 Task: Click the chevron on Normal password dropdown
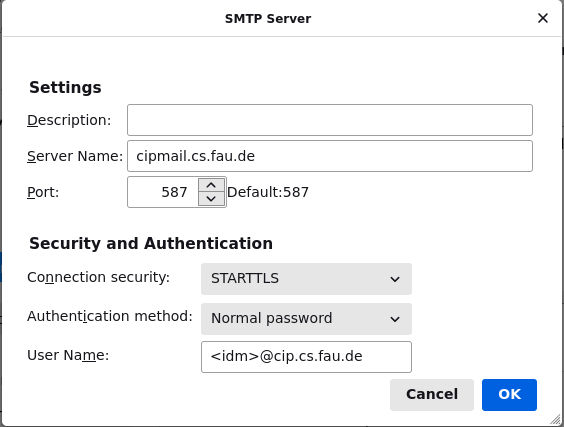[395, 319]
